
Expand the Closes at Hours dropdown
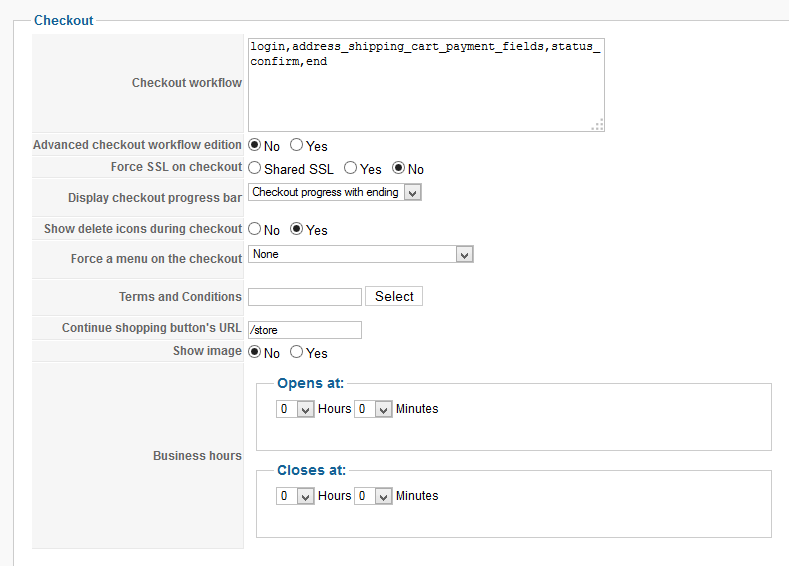tap(296, 496)
